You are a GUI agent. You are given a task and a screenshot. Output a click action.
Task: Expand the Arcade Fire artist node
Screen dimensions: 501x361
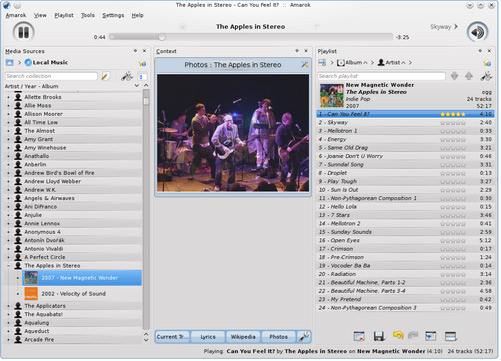(x=9, y=340)
